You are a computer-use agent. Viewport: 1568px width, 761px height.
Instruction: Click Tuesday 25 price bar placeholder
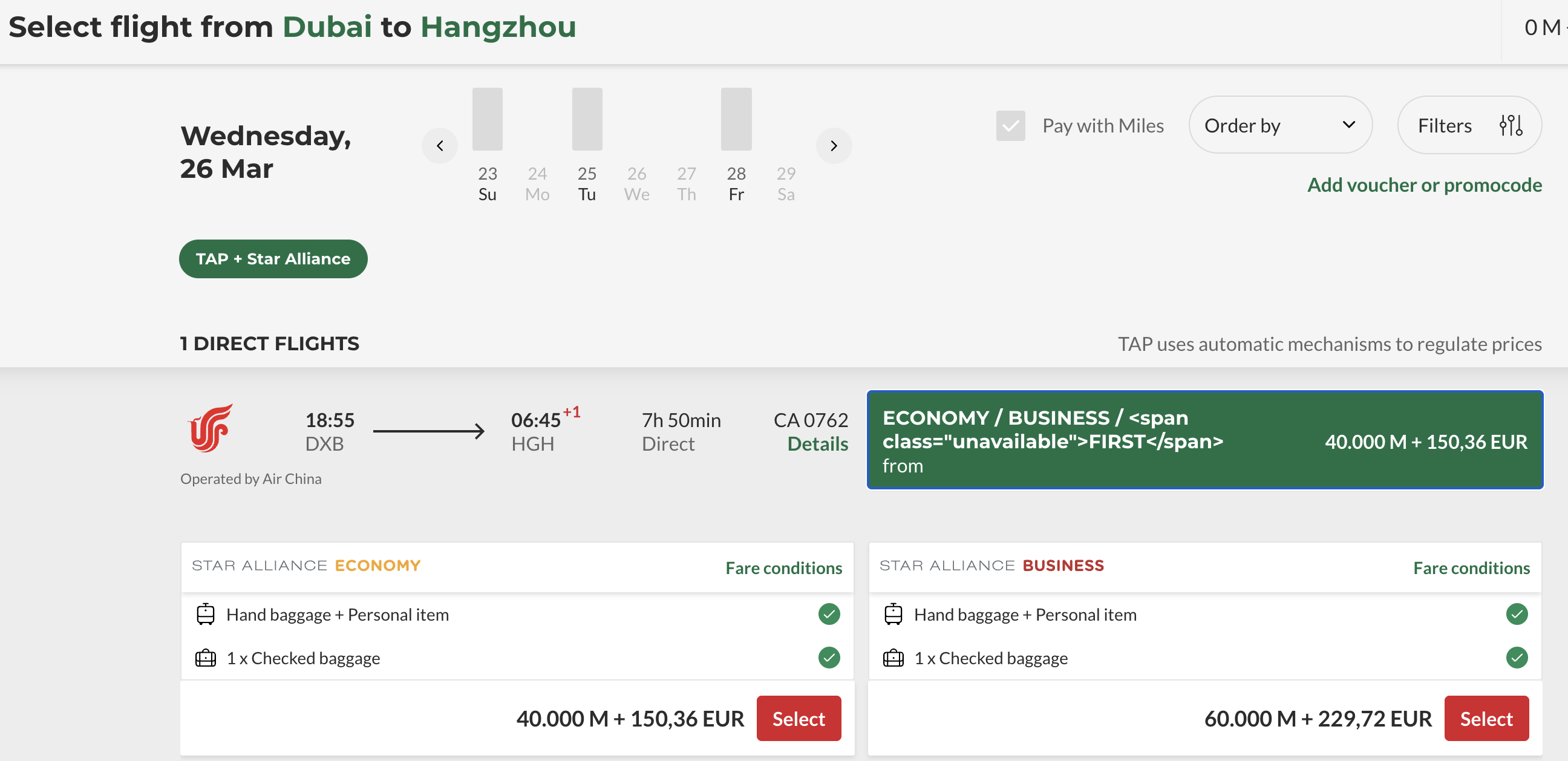587,119
